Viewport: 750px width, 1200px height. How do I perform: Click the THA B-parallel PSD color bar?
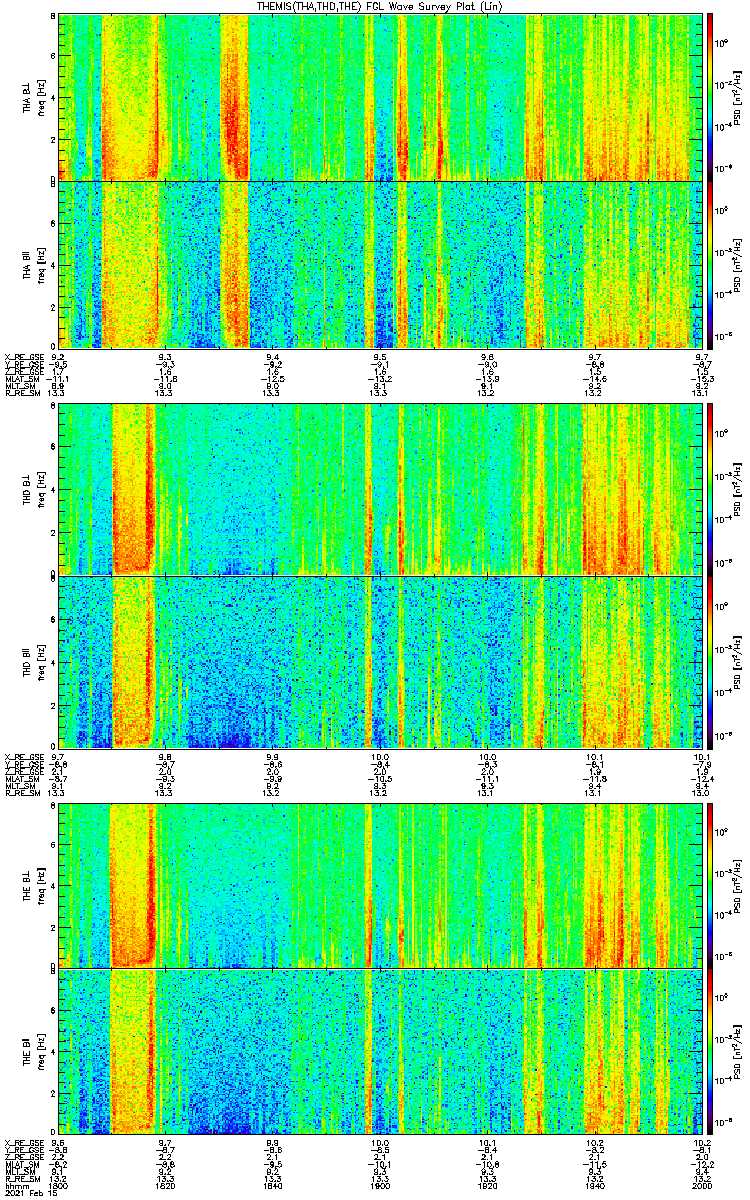709,264
